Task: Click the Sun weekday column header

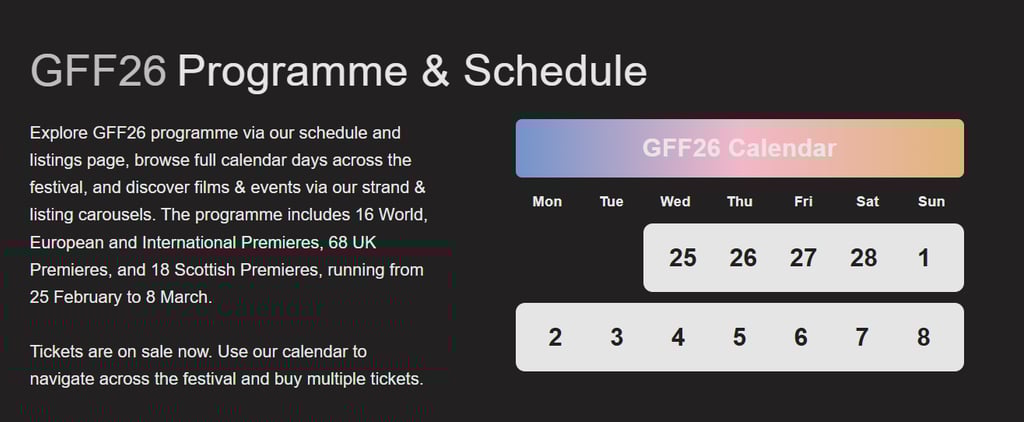Action: pos(931,202)
